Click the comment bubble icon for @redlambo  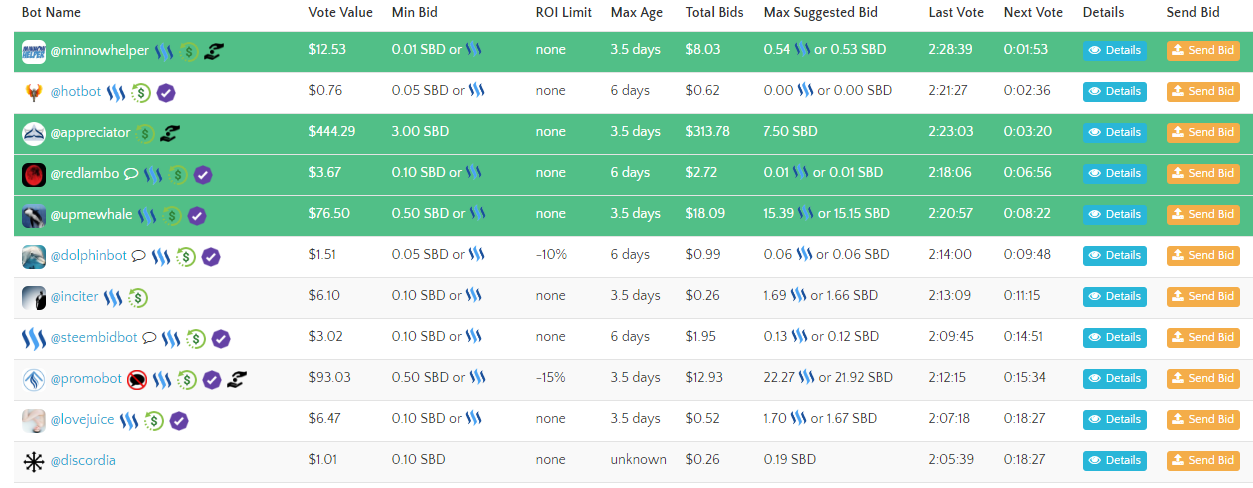130,174
